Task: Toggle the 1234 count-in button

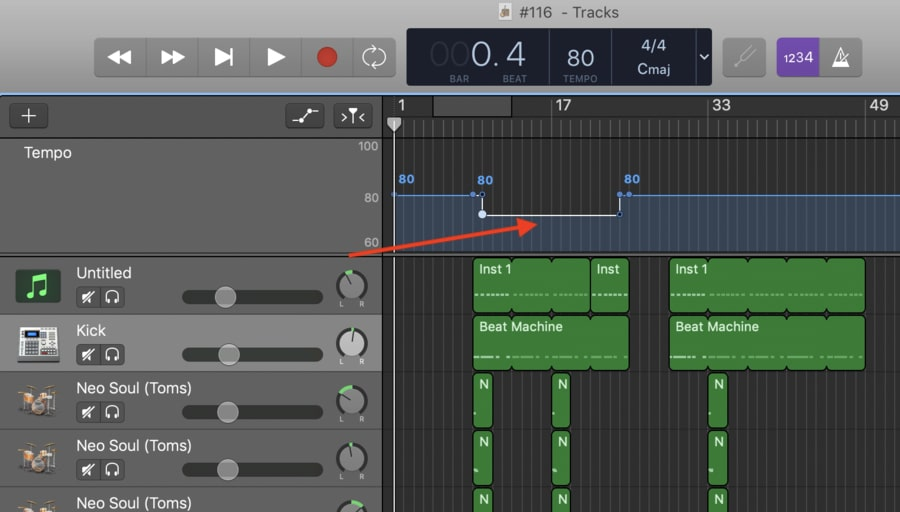Action: pos(798,57)
